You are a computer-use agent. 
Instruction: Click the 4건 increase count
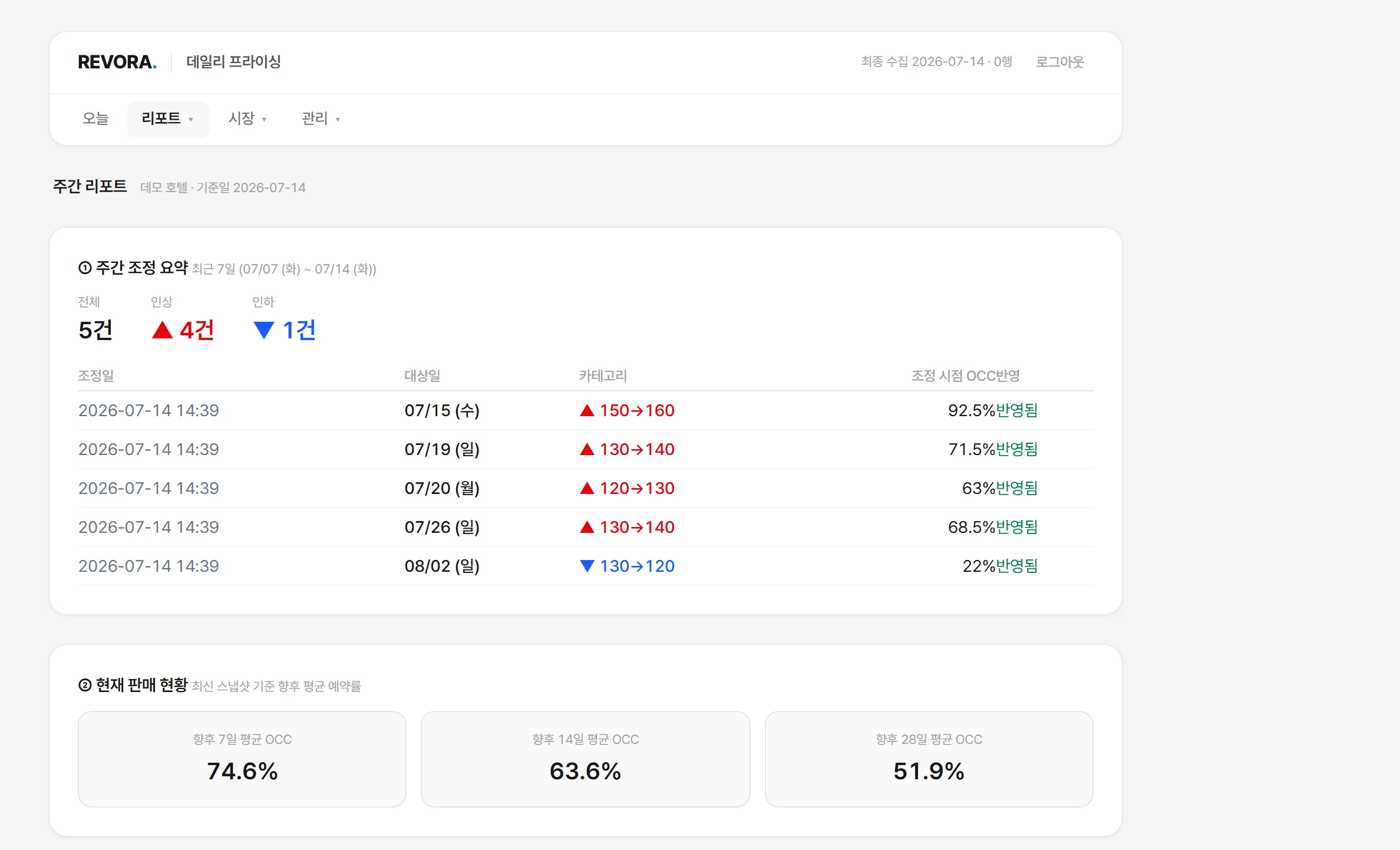click(197, 330)
